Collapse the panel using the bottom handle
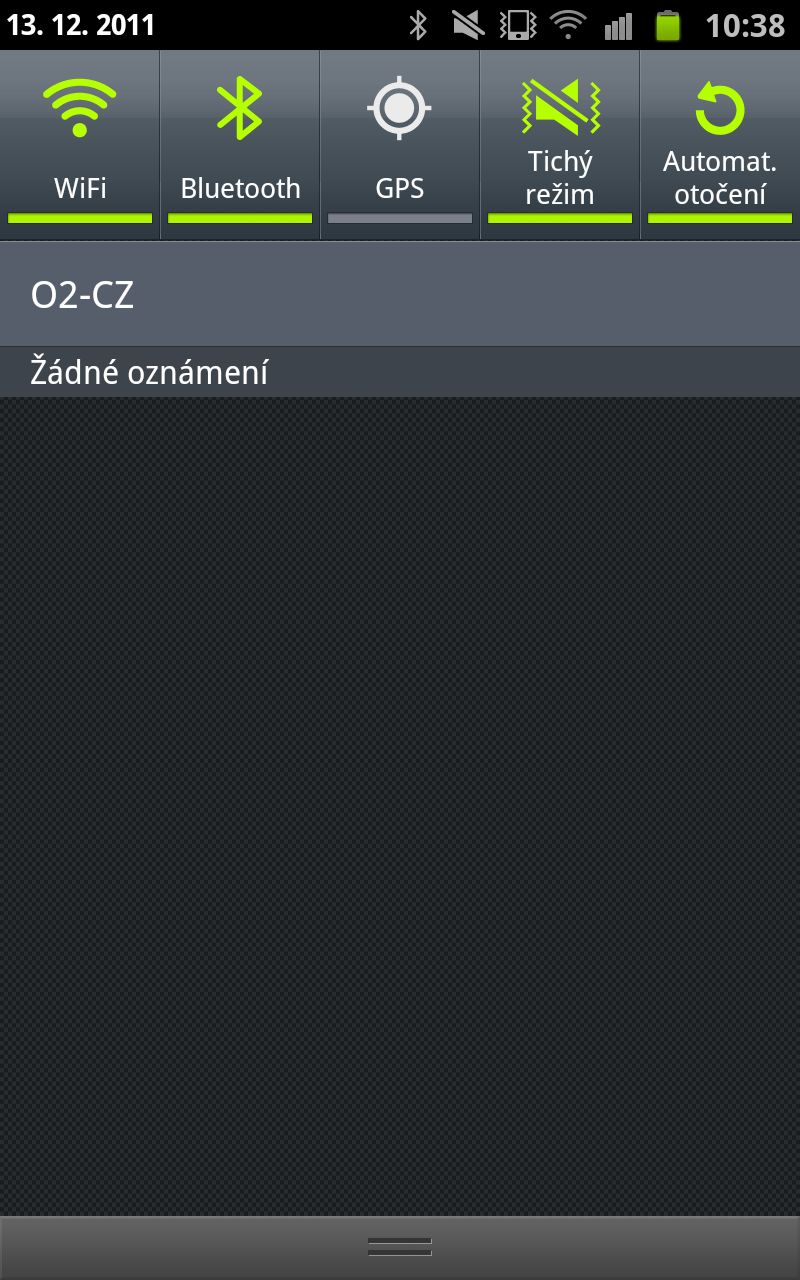This screenshot has height=1280, width=800. tap(400, 1246)
